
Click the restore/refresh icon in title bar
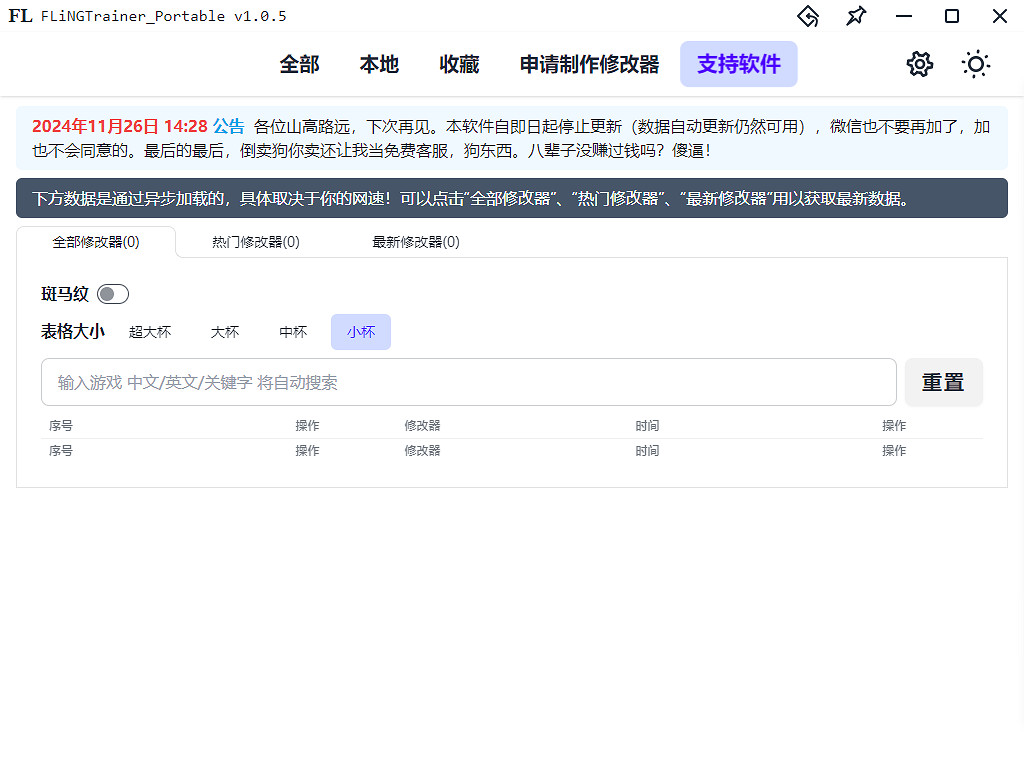pyautogui.click(x=808, y=16)
